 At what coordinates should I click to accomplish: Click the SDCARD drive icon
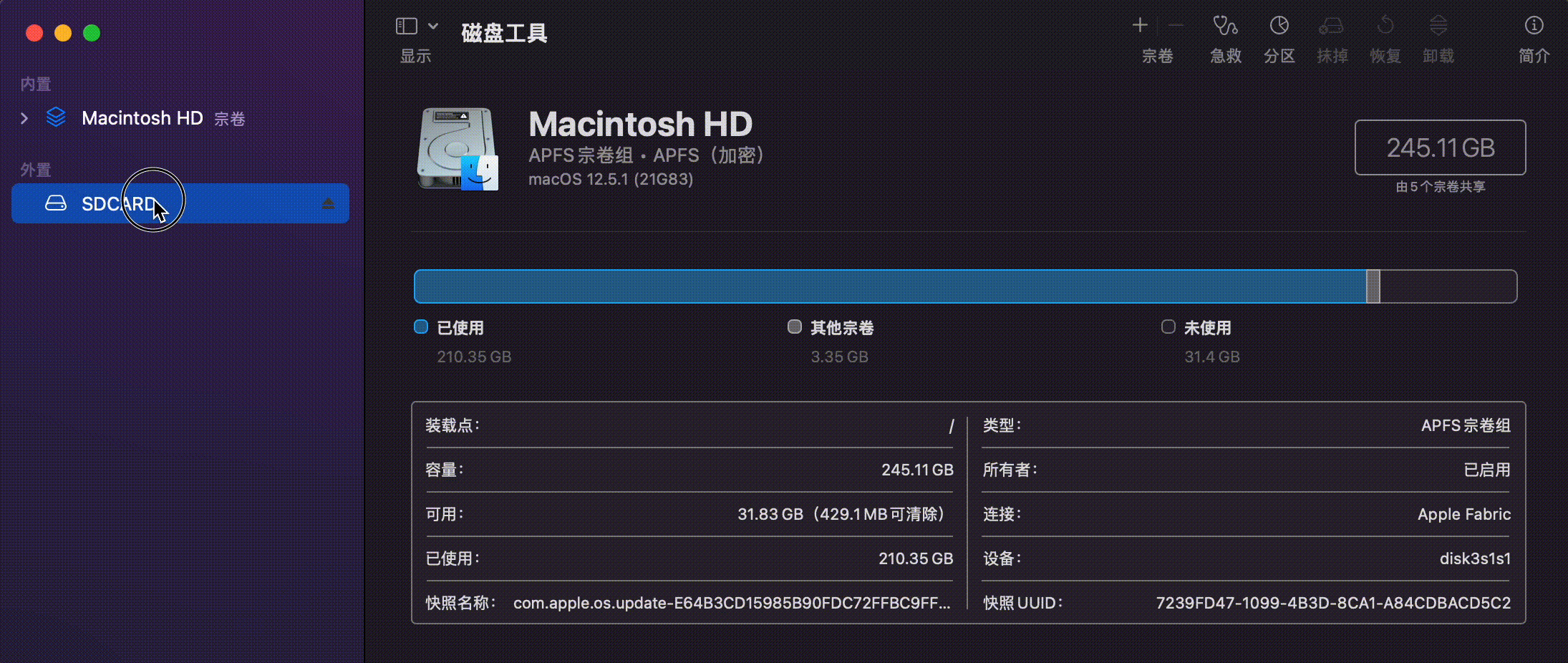point(56,203)
